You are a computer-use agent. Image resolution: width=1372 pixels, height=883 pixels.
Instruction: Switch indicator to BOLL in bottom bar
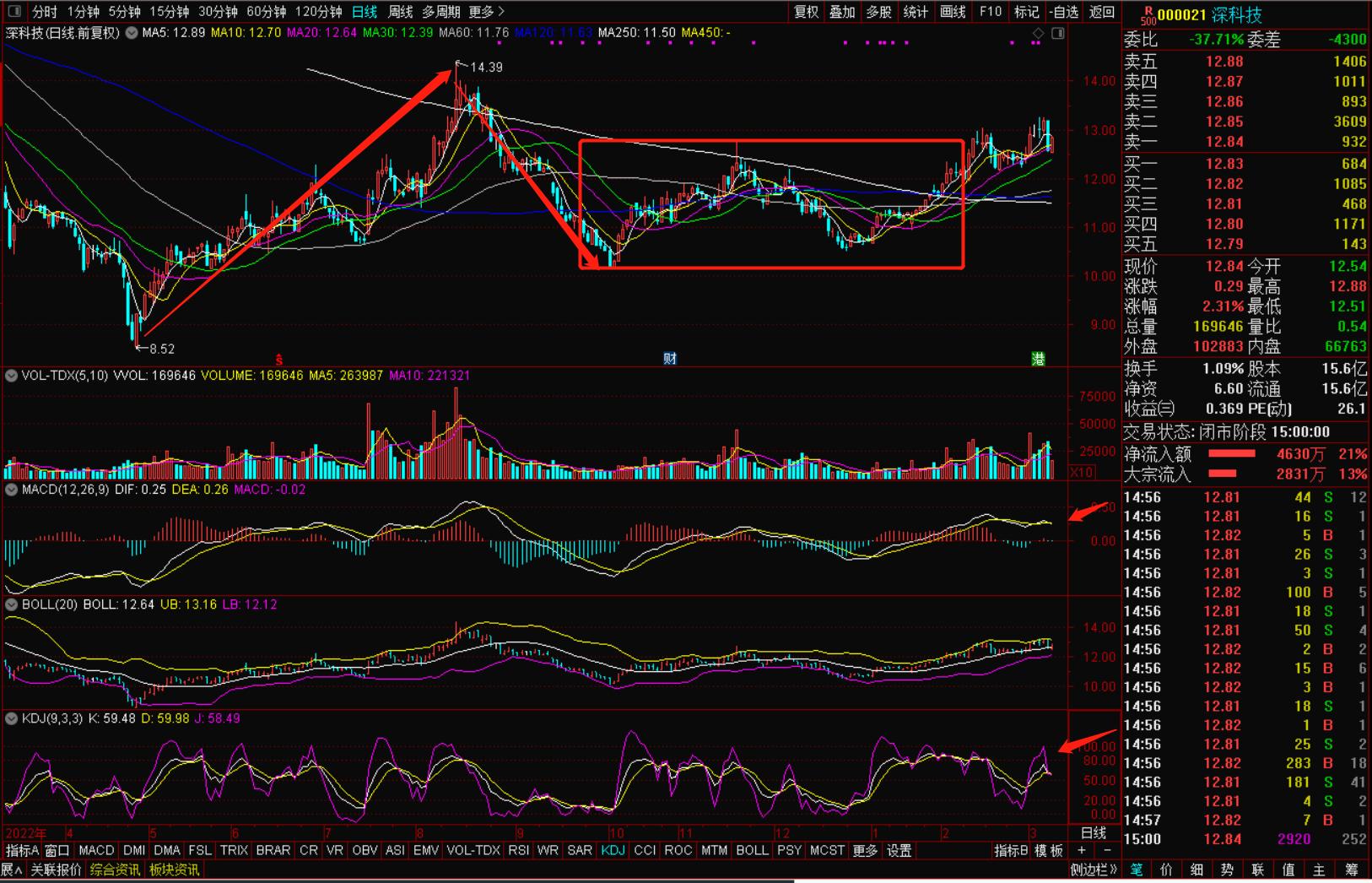coord(752,851)
